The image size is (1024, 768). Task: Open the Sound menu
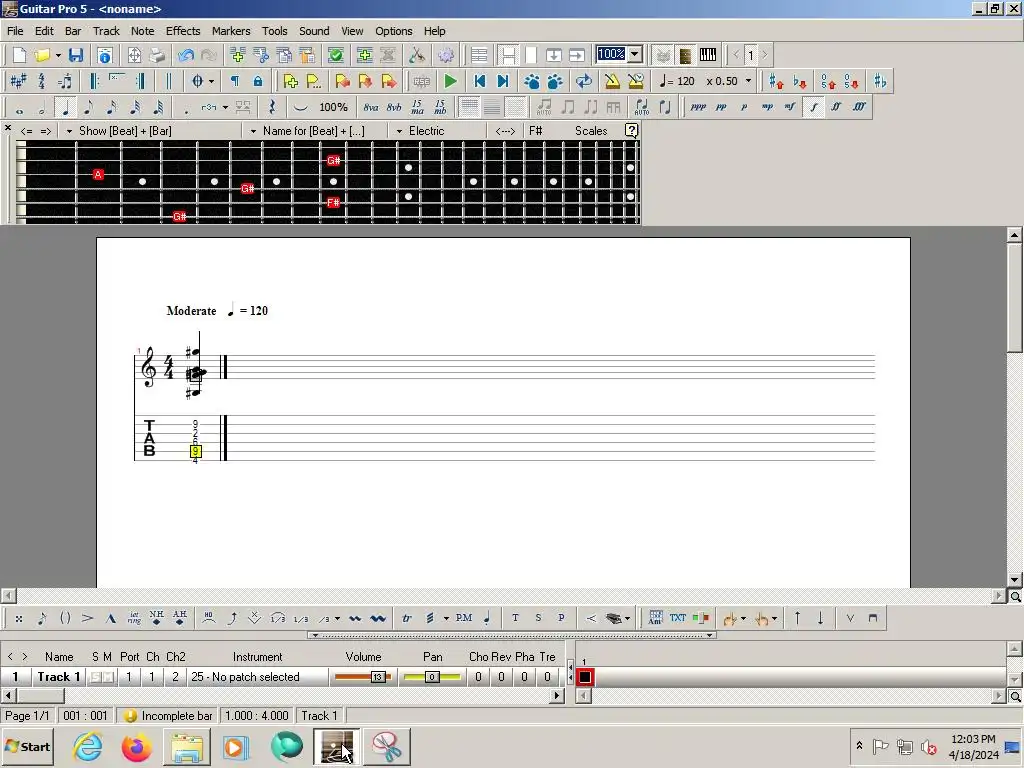click(x=314, y=31)
